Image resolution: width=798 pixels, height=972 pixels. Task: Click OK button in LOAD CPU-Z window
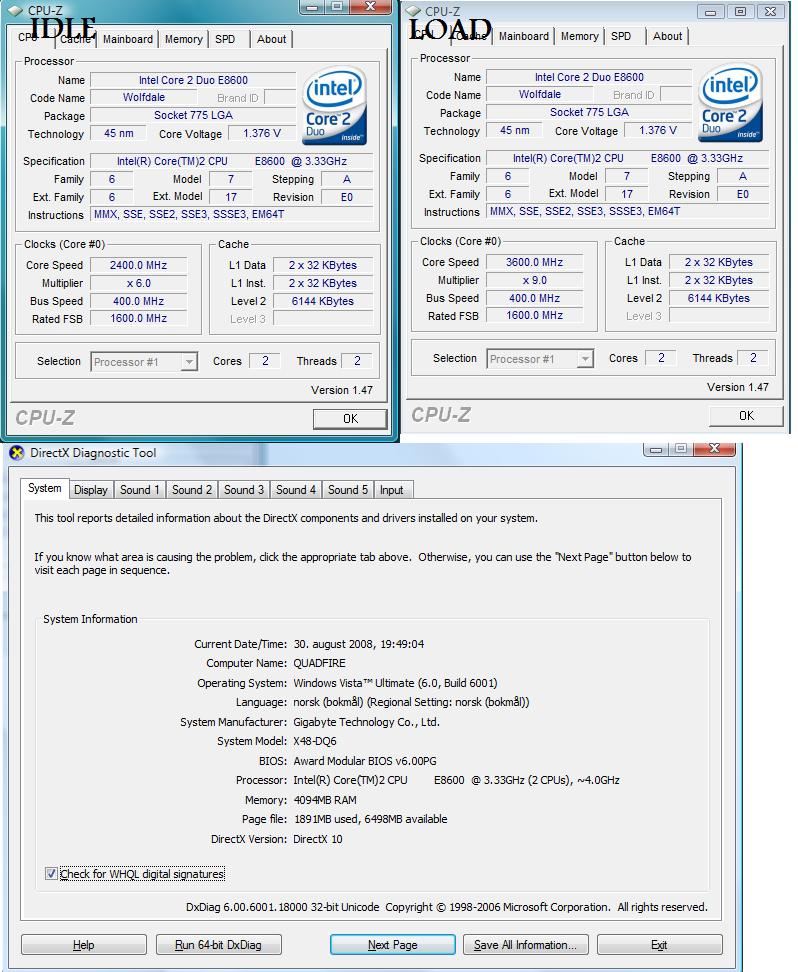[747, 415]
